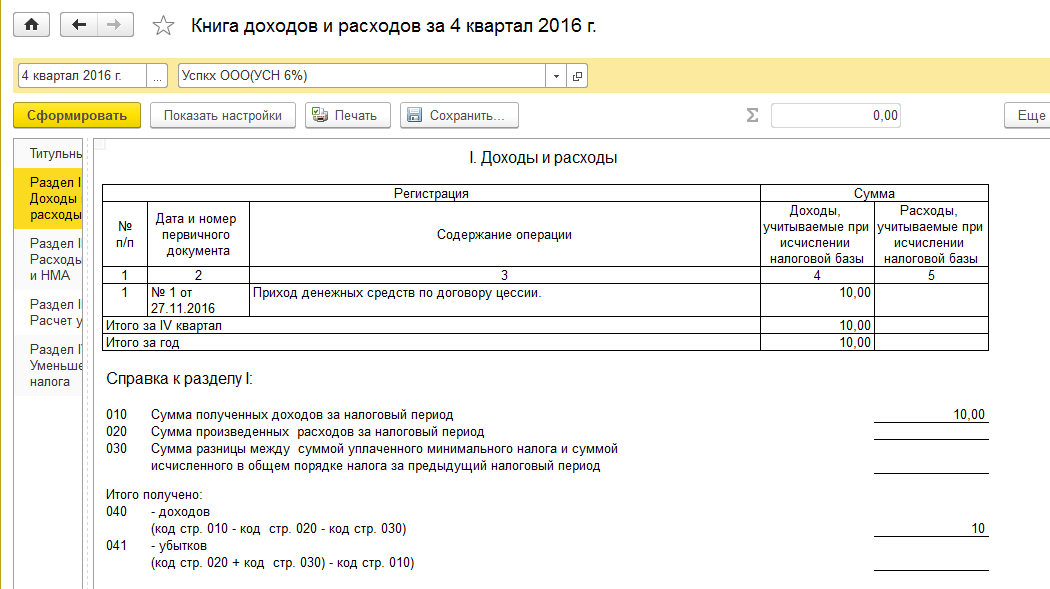
Task: Click the '№ п/п' column header
Action: click(125, 235)
